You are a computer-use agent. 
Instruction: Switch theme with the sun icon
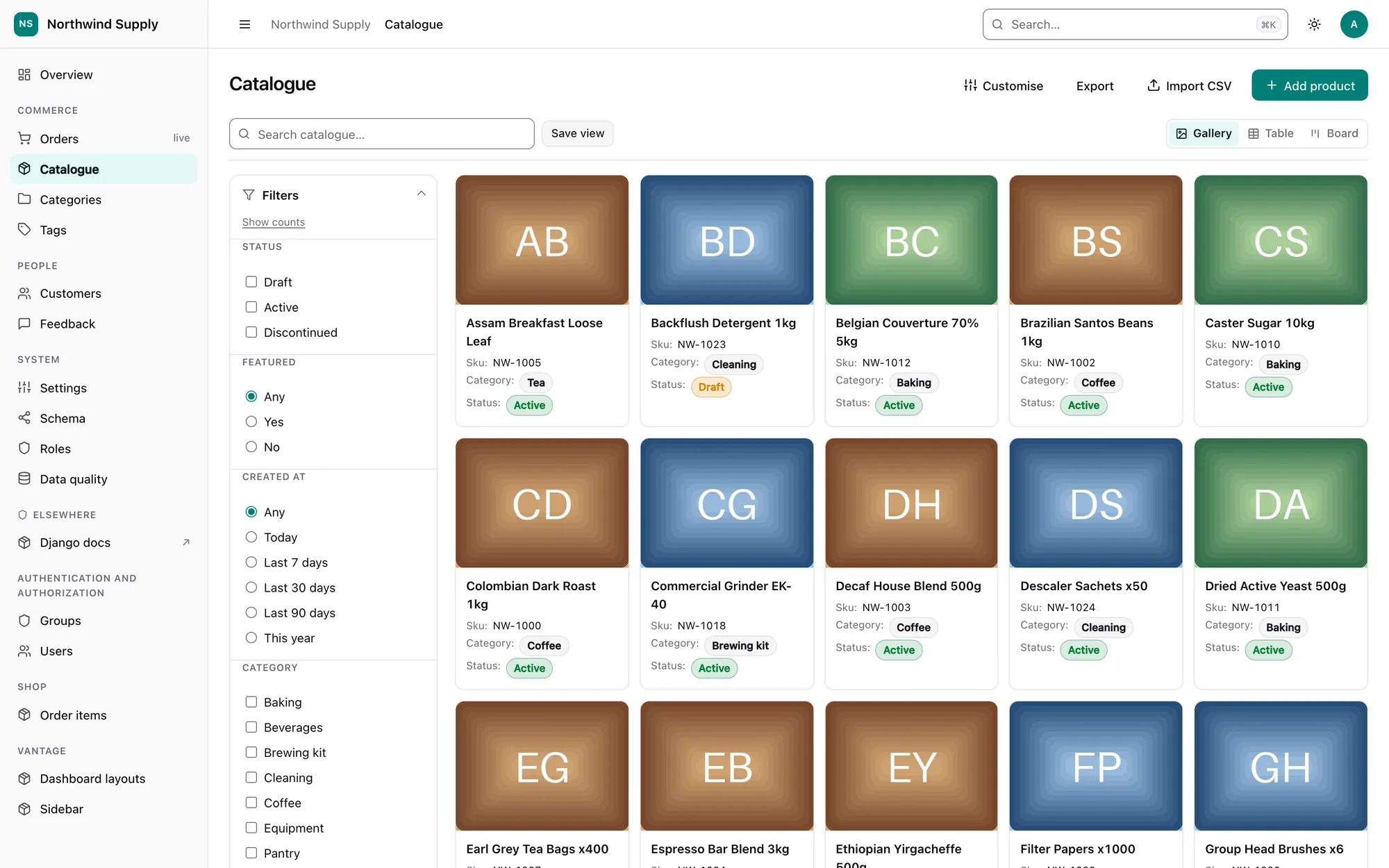tap(1314, 24)
